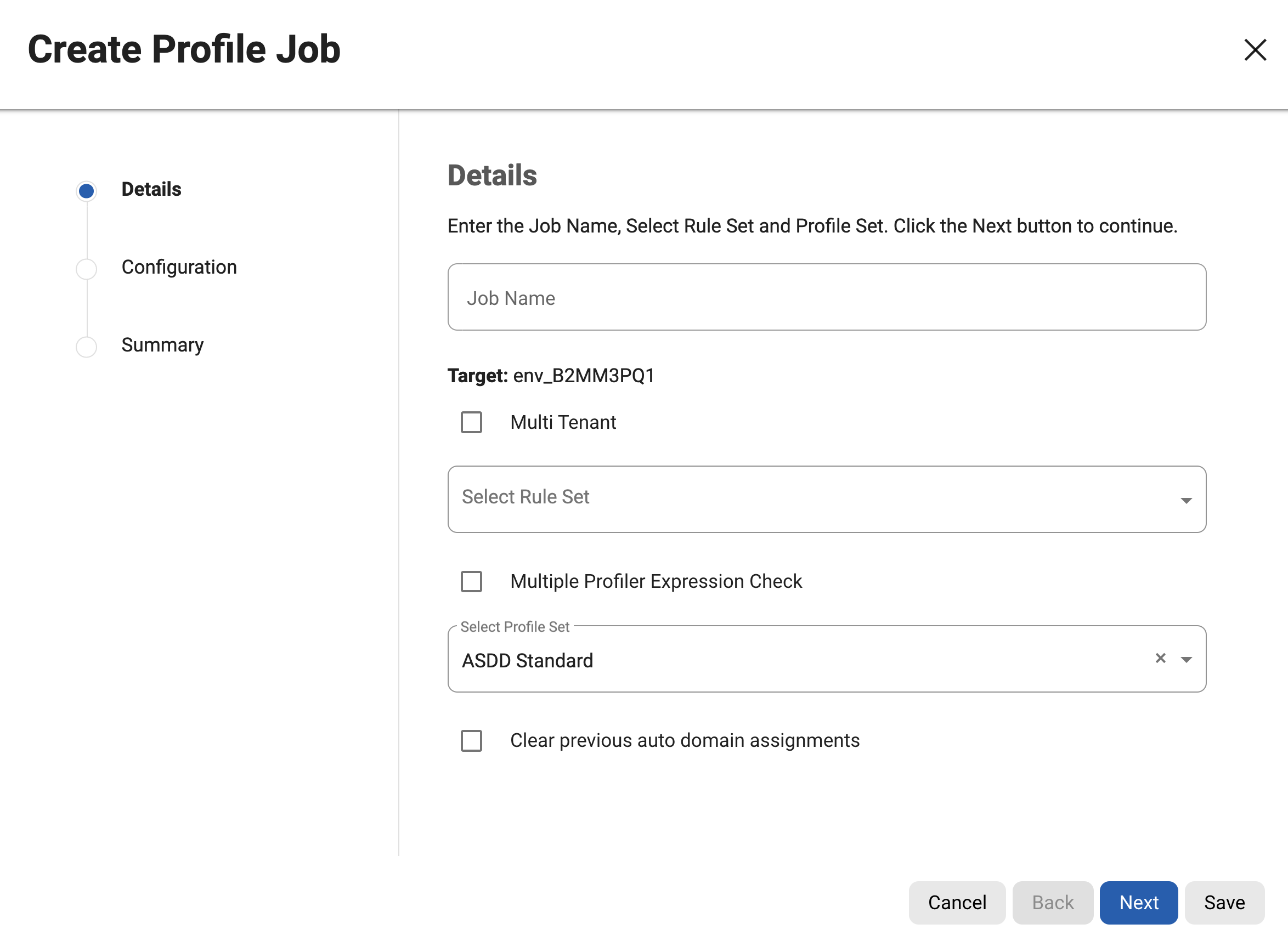The height and width of the screenshot is (941, 1288).
Task: Switch to the Configuration step label
Action: click(x=179, y=267)
